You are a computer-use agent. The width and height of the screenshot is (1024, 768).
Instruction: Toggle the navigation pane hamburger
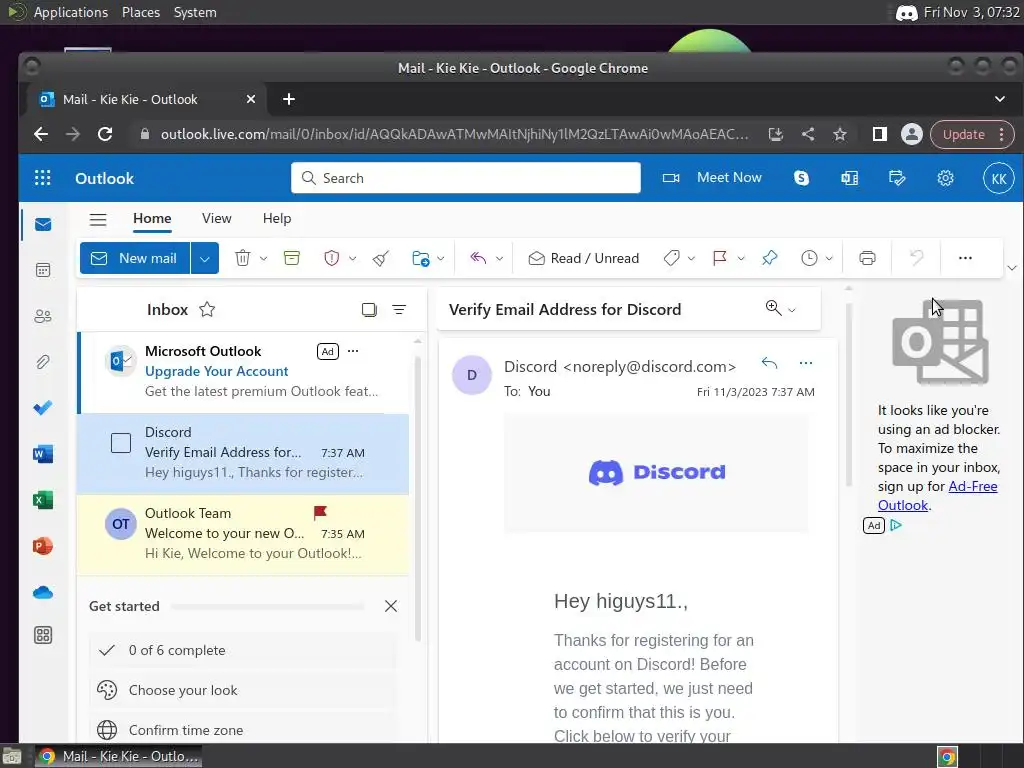(x=98, y=219)
